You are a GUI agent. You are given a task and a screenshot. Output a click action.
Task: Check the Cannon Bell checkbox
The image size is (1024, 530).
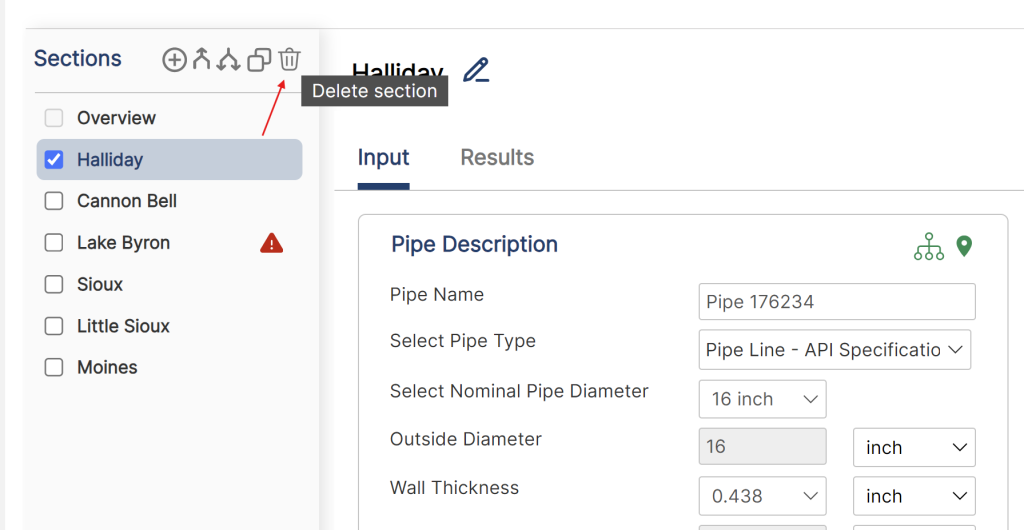54,201
